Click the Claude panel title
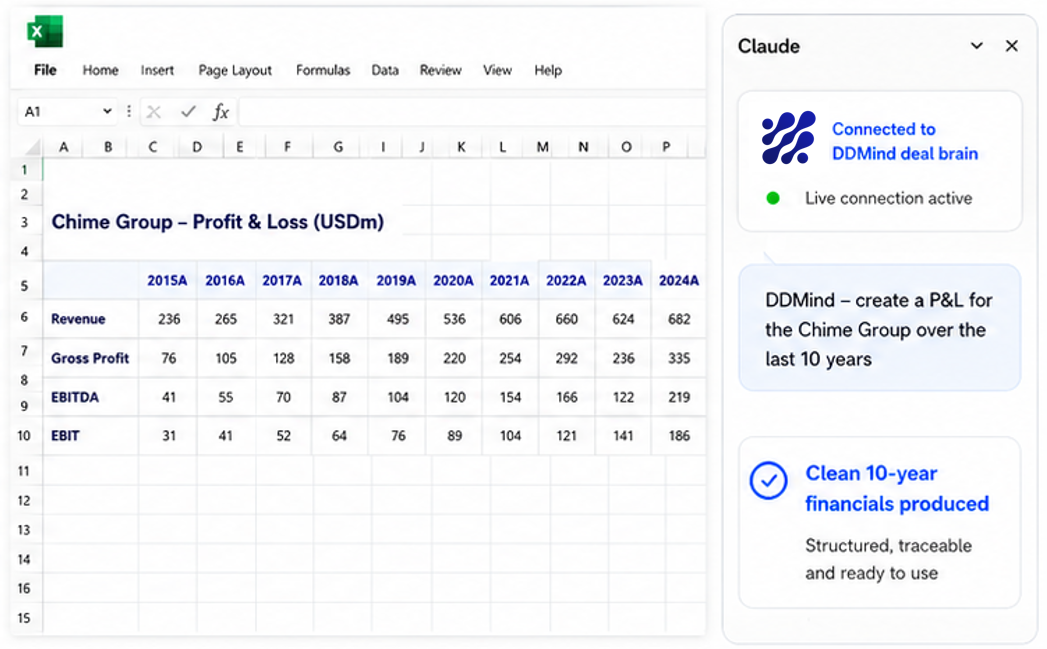 pos(769,46)
